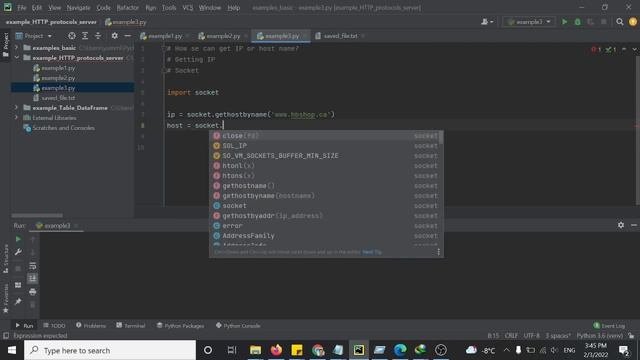Toggle scroll to end in Run console

coord(33,279)
